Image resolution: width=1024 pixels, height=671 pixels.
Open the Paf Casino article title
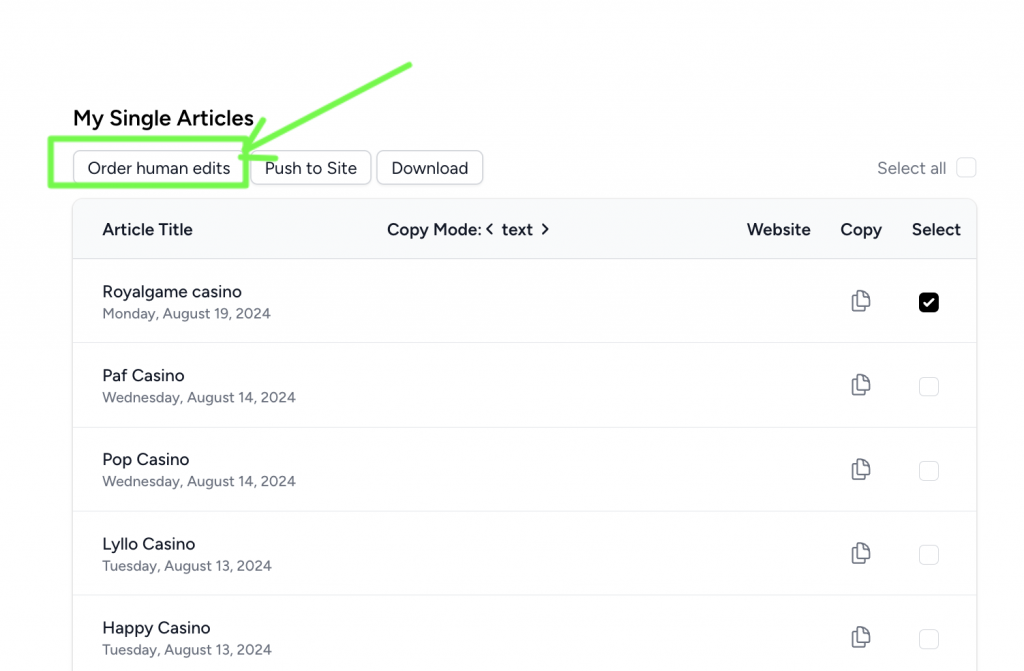coord(143,375)
